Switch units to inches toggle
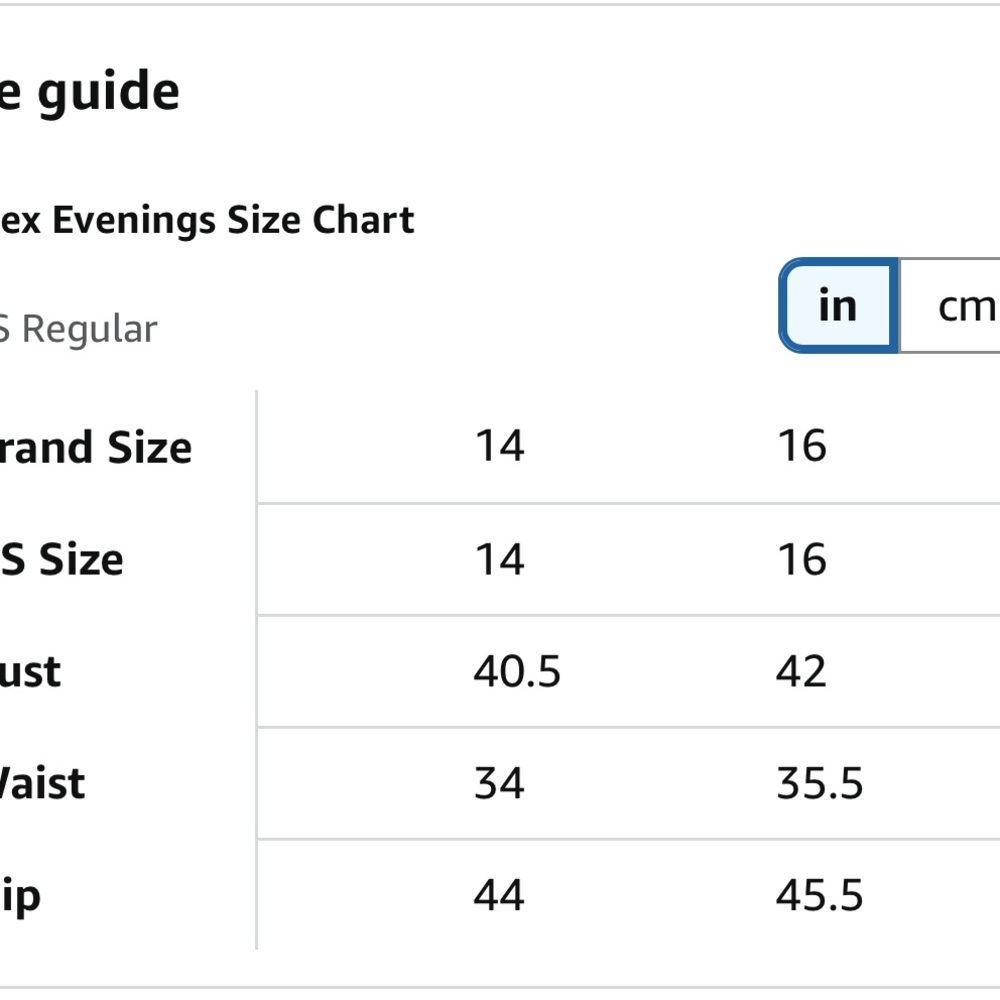The width and height of the screenshot is (1000, 1000). click(839, 305)
